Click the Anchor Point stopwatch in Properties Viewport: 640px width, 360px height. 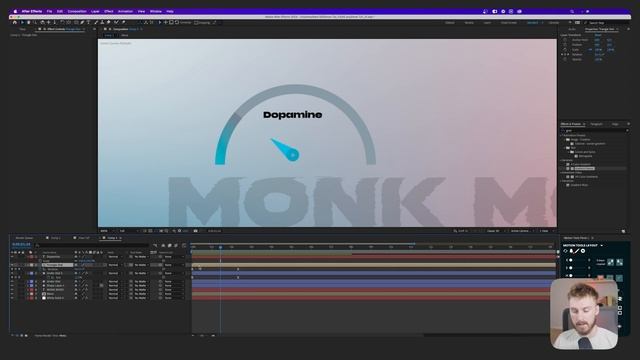pos(565,40)
